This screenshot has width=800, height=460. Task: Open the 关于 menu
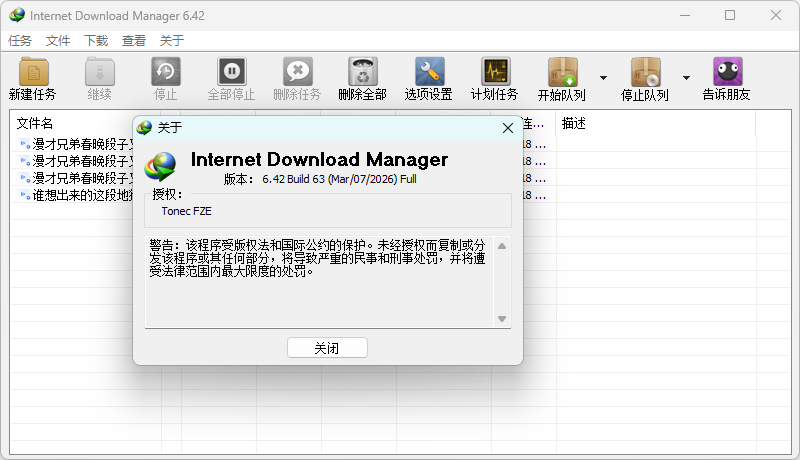(171, 41)
